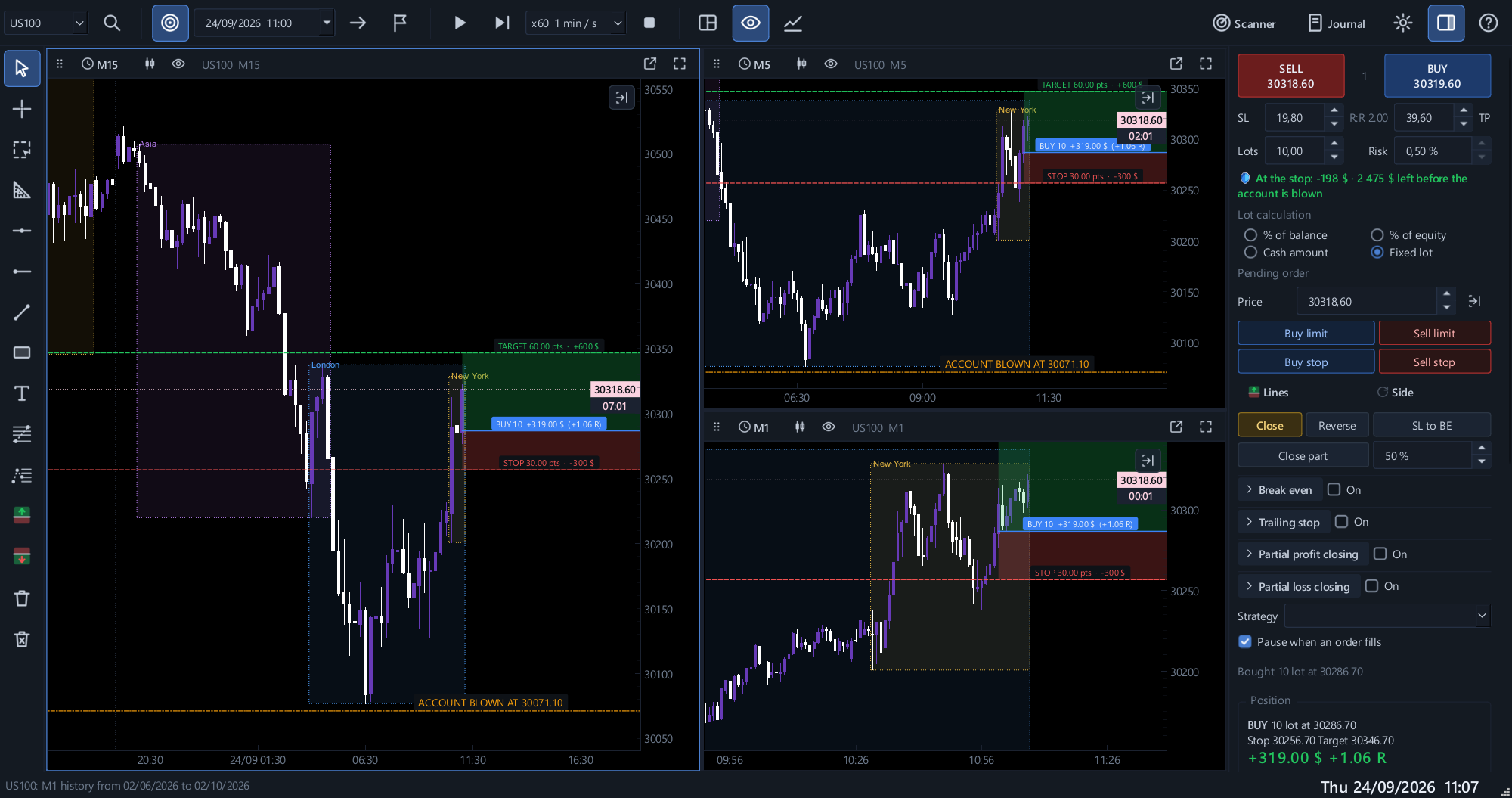
Task: Toggle the light/dark theme sun icon
Action: pyautogui.click(x=1403, y=23)
